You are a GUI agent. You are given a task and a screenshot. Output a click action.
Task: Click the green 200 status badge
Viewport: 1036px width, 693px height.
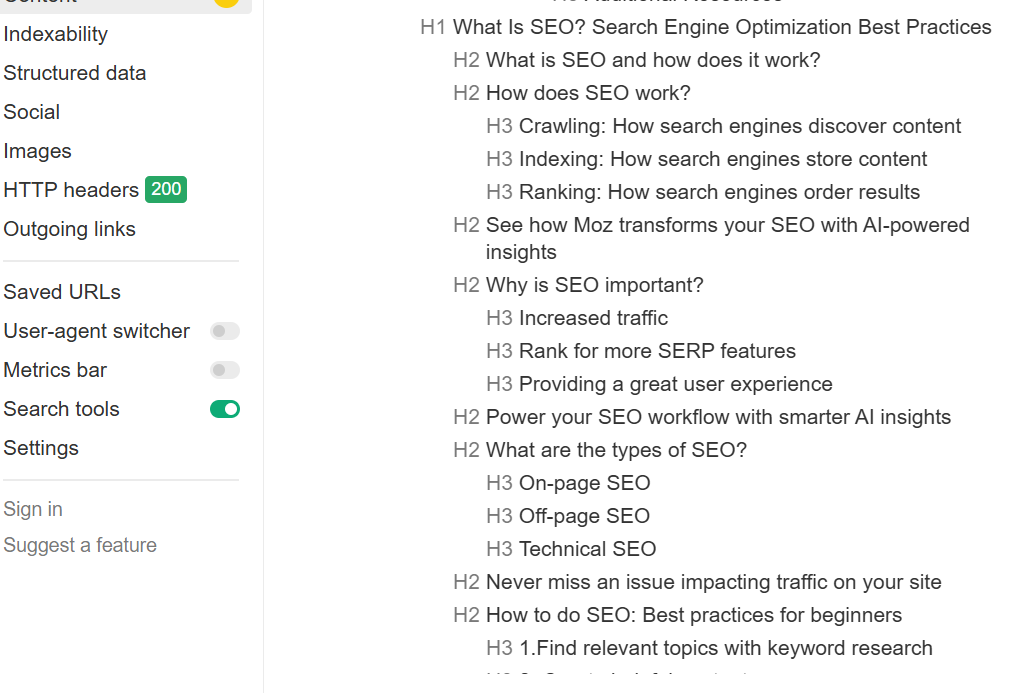(166, 189)
